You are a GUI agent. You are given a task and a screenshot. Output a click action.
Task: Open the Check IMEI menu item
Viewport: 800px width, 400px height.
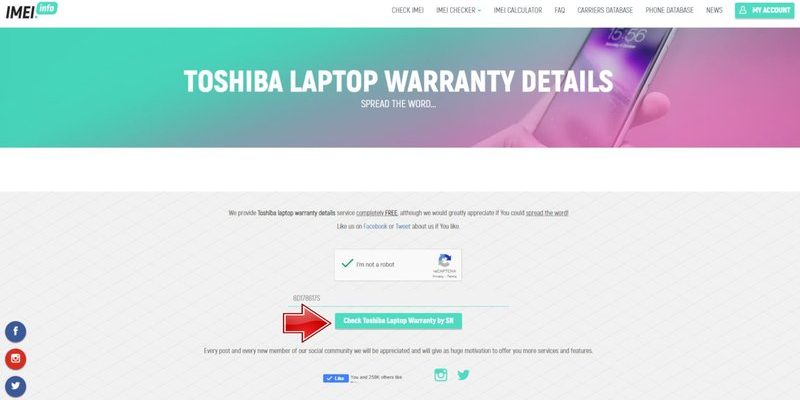[x=408, y=10]
